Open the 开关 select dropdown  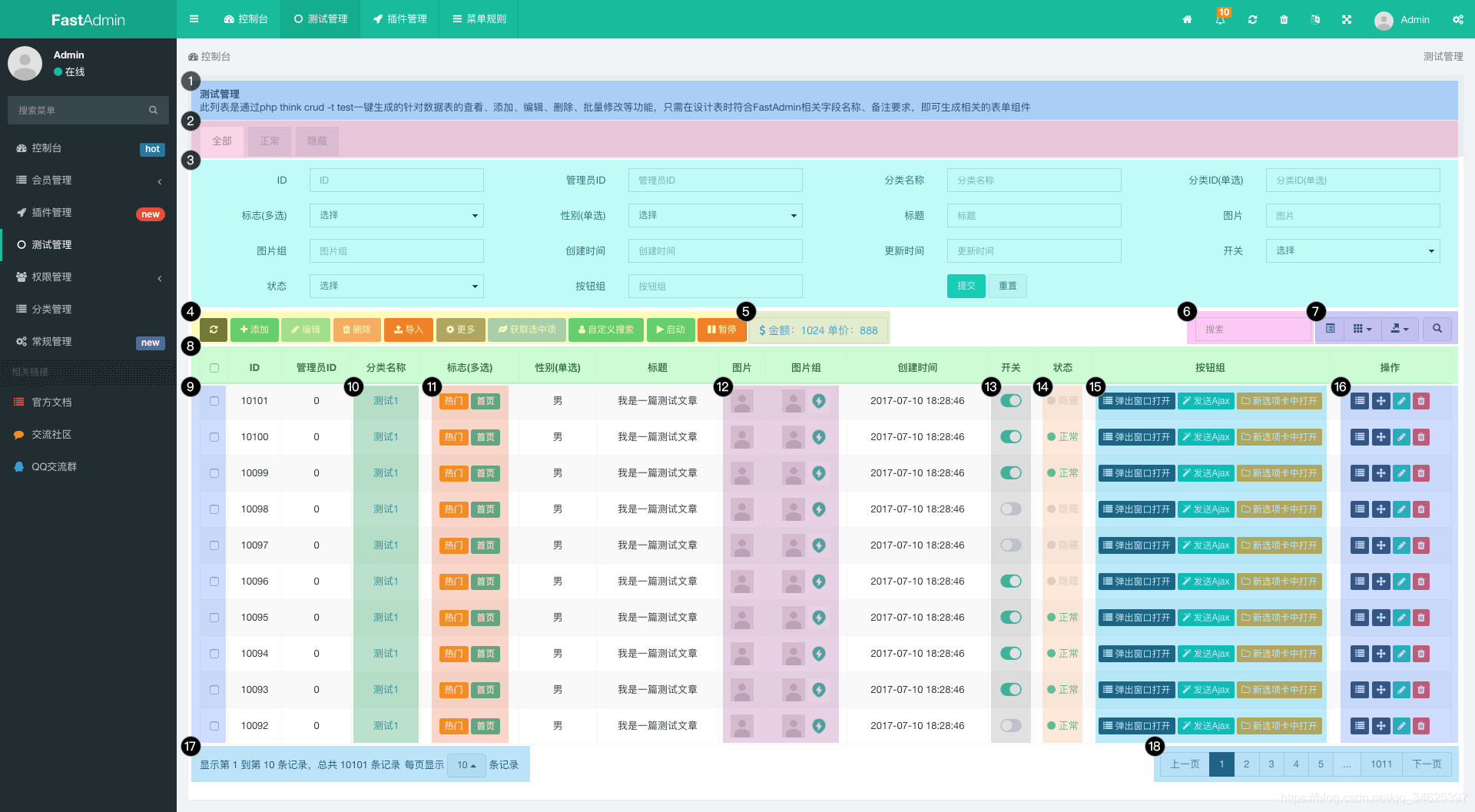1353,250
